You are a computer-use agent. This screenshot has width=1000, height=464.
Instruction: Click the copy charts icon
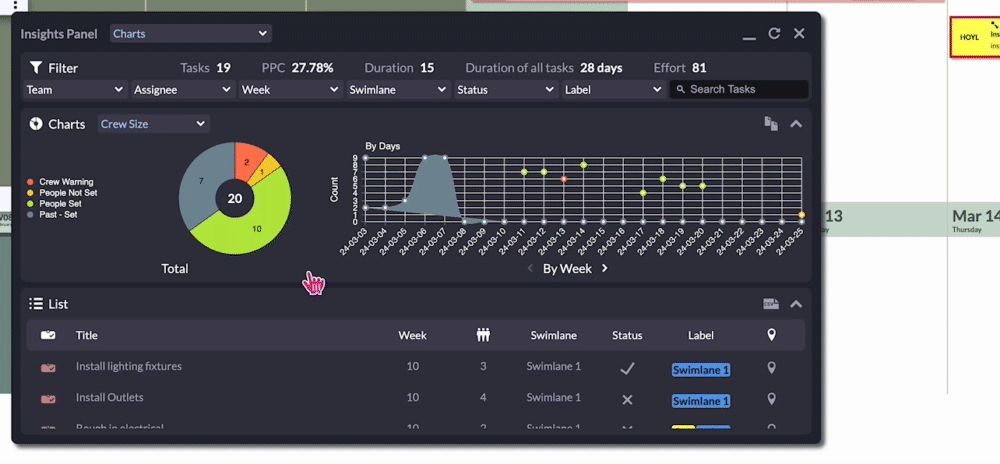(771, 124)
